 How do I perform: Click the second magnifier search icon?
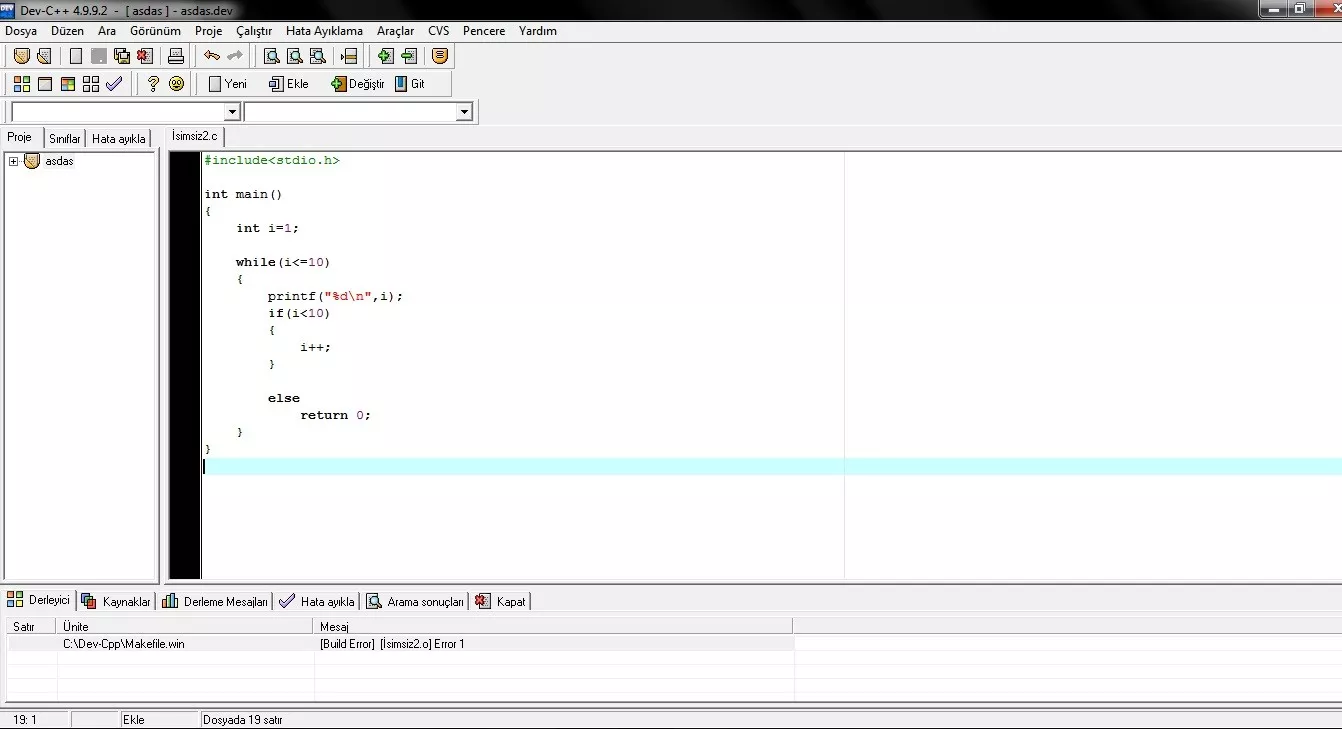[294, 56]
